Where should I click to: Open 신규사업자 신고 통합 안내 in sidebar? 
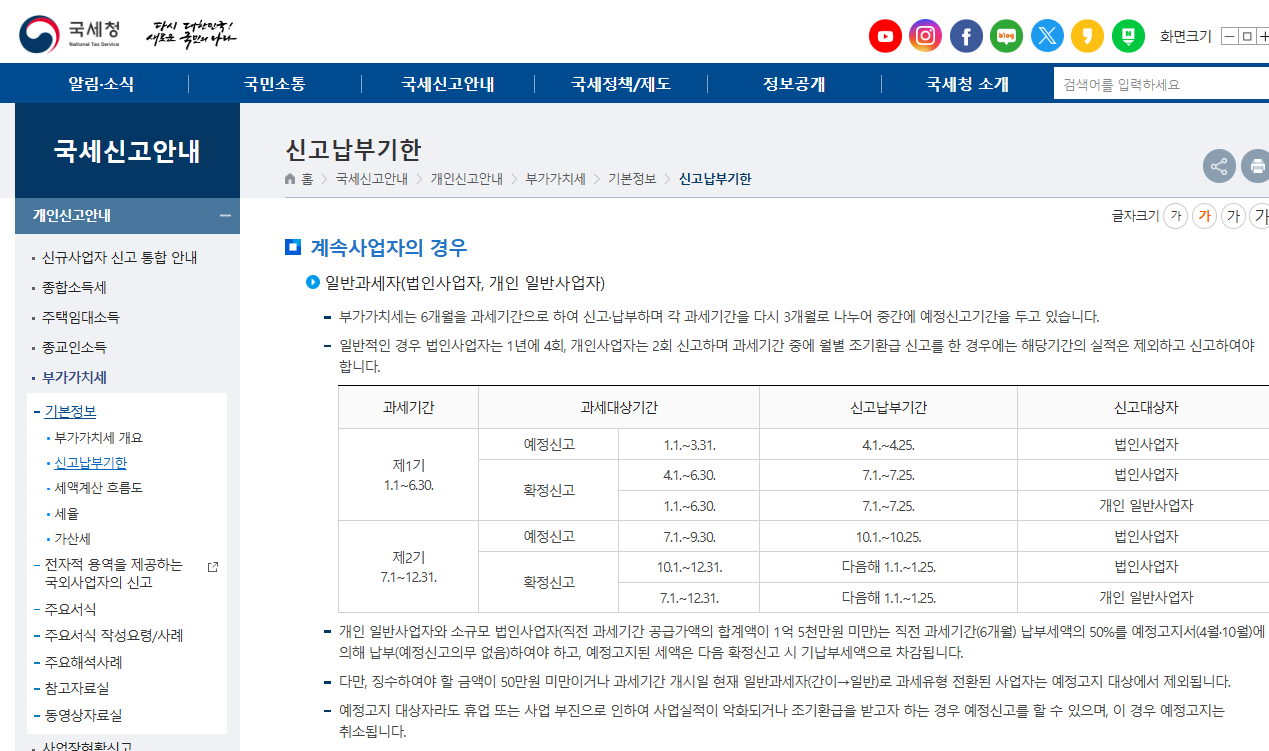[119, 258]
